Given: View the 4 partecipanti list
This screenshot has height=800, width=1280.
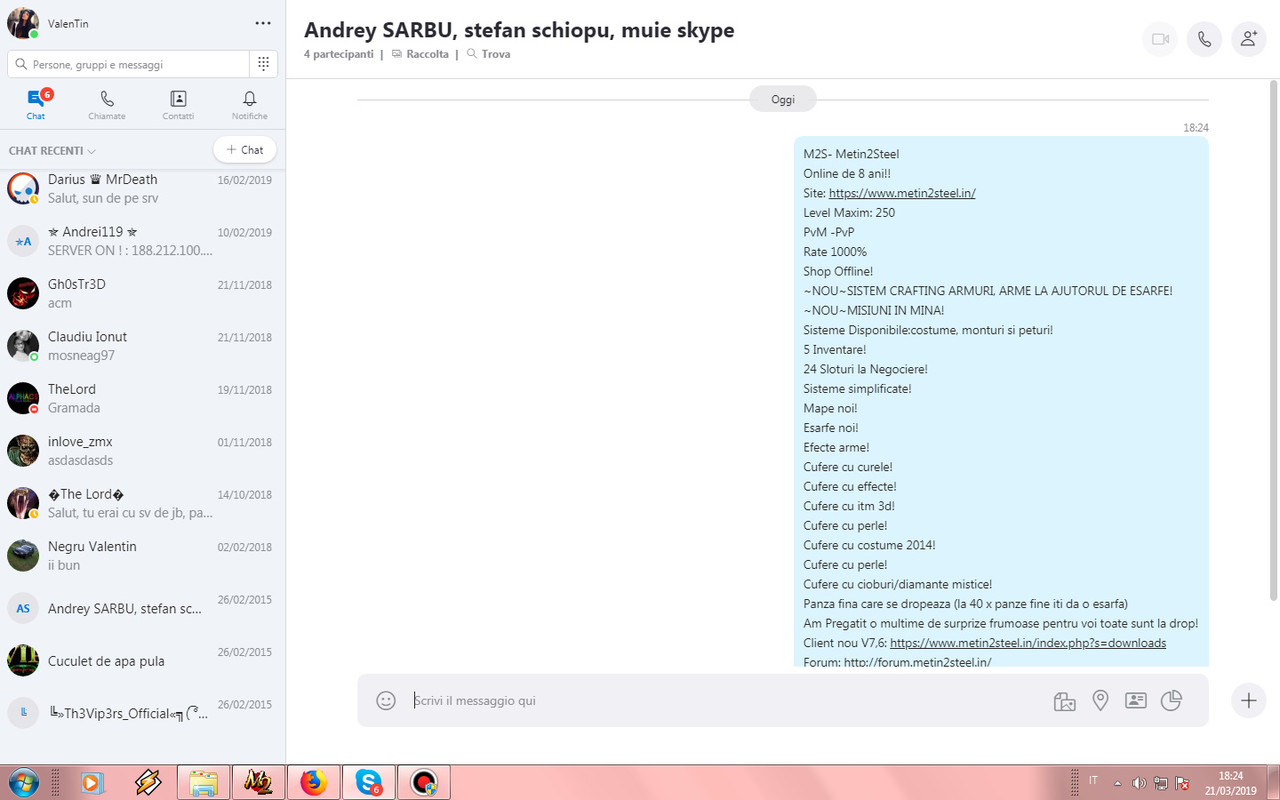Looking at the screenshot, I should pyautogui.click(x=339, y=54).
